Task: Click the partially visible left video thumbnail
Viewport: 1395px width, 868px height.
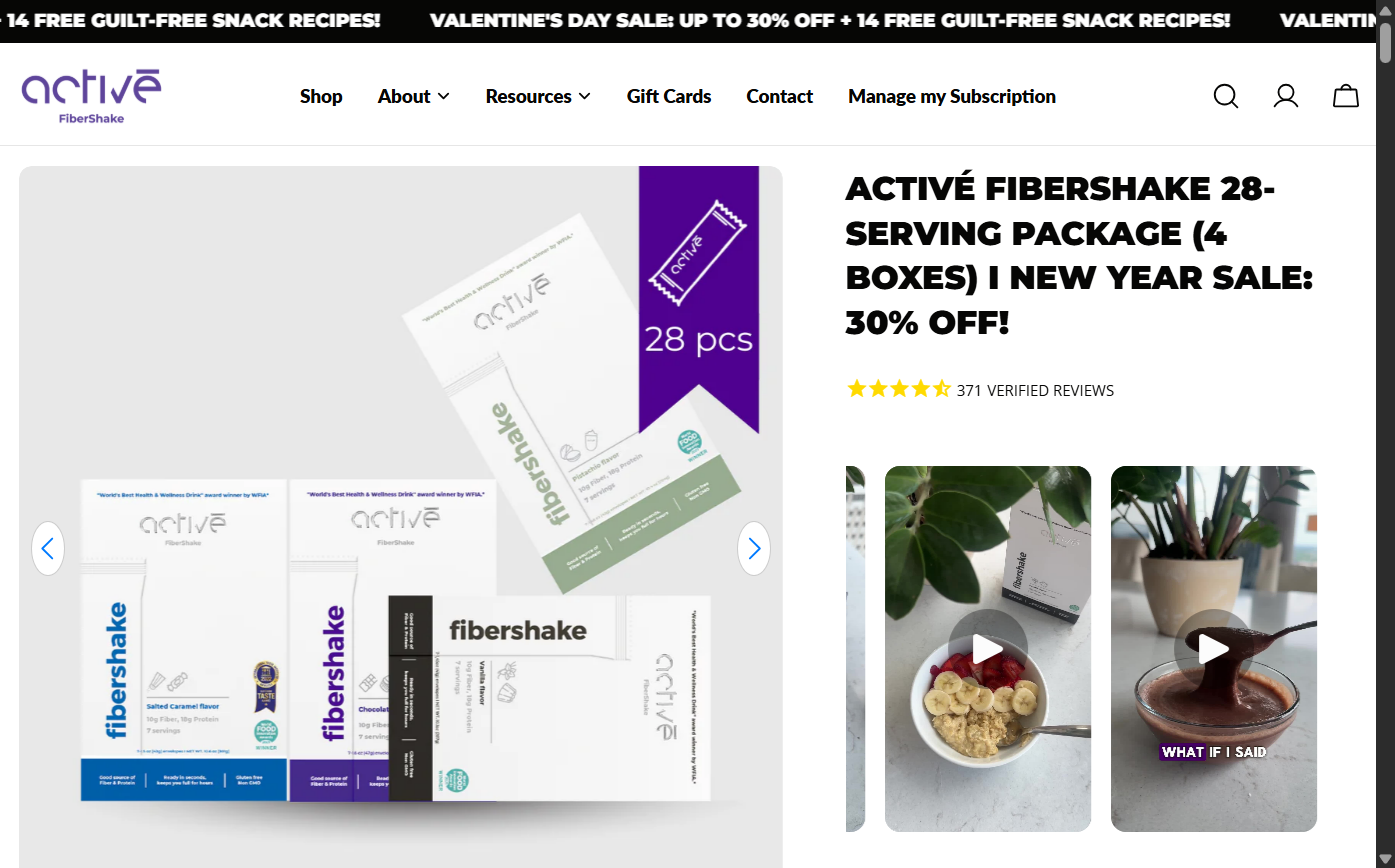Action: pyautogui.click(x=855, y=649)
